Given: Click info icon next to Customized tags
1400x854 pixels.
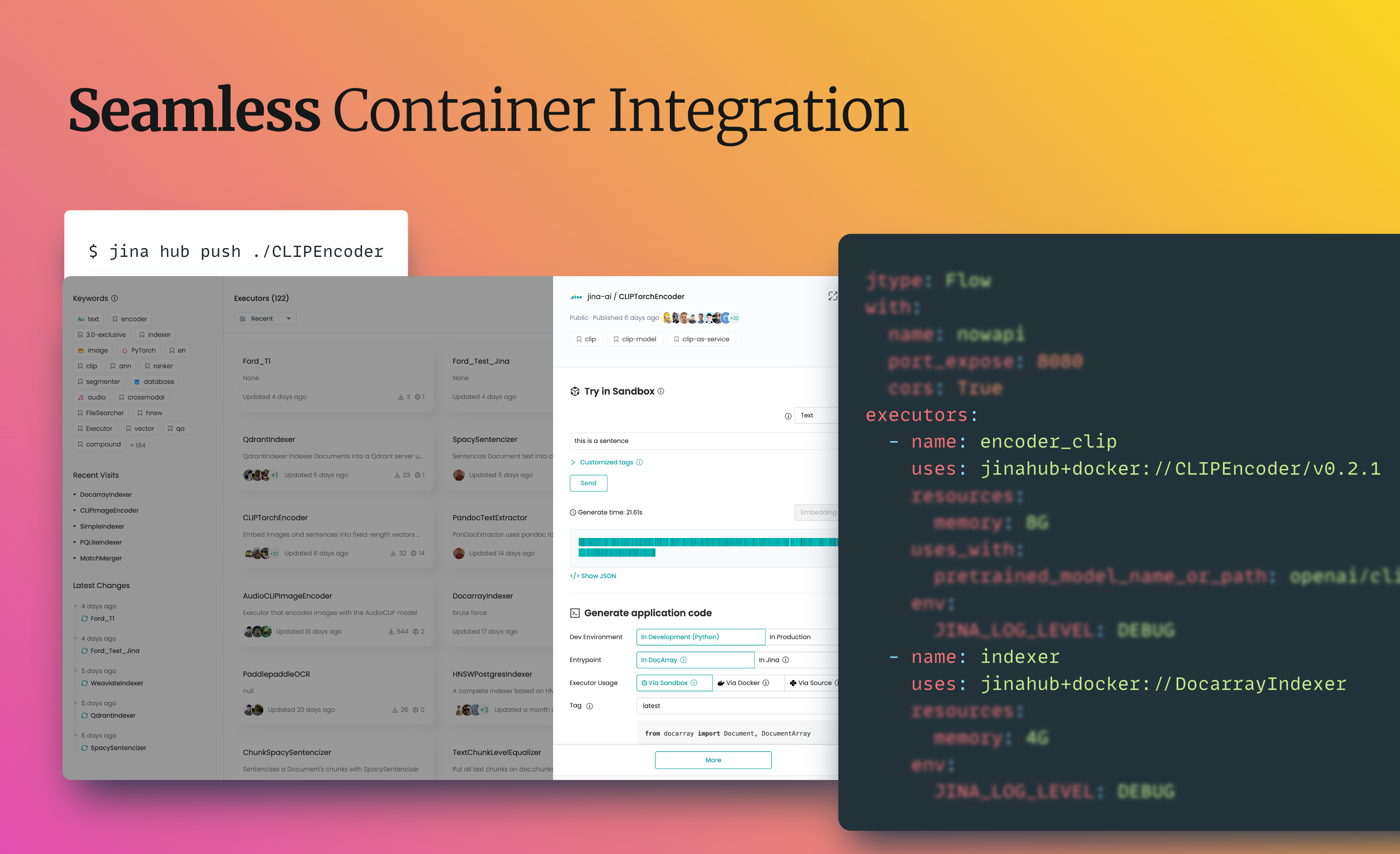Looking at the screenshot, I should [x=640, y=462].
